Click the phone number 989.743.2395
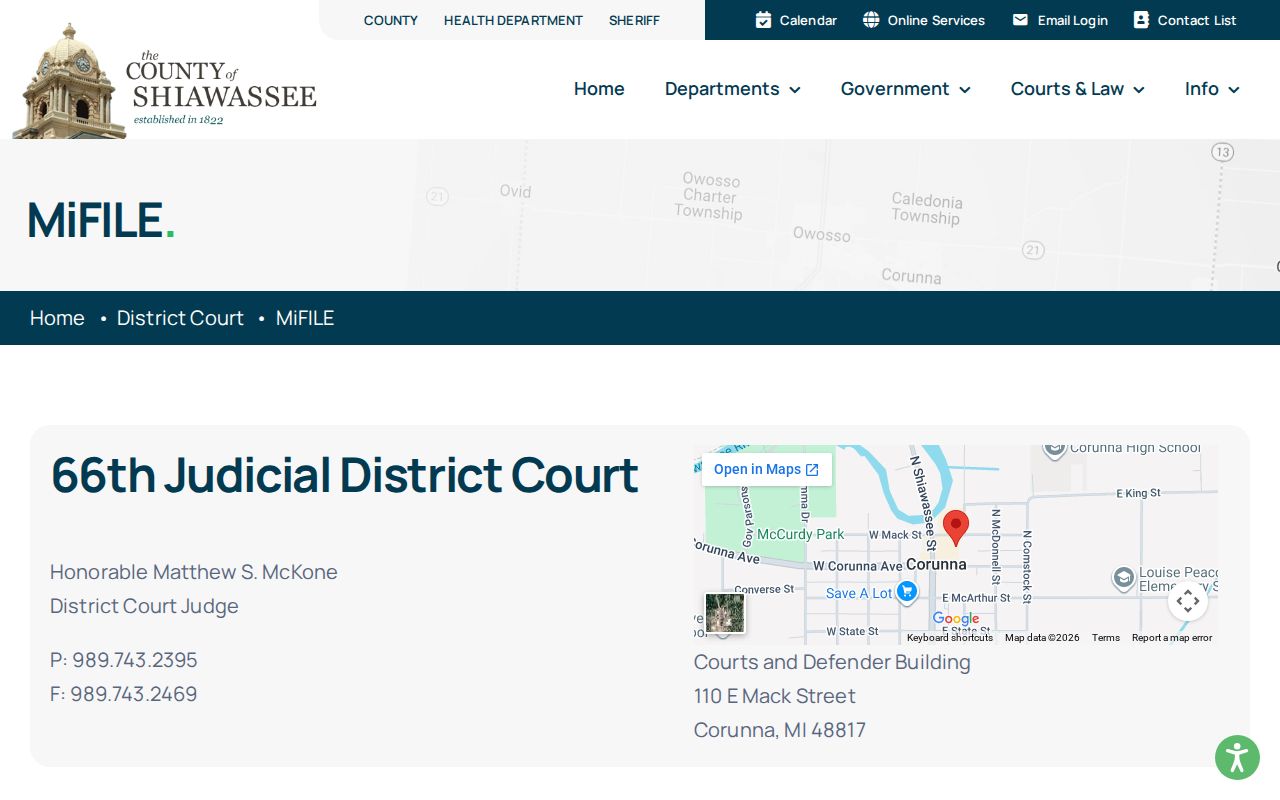 point(135,660)
